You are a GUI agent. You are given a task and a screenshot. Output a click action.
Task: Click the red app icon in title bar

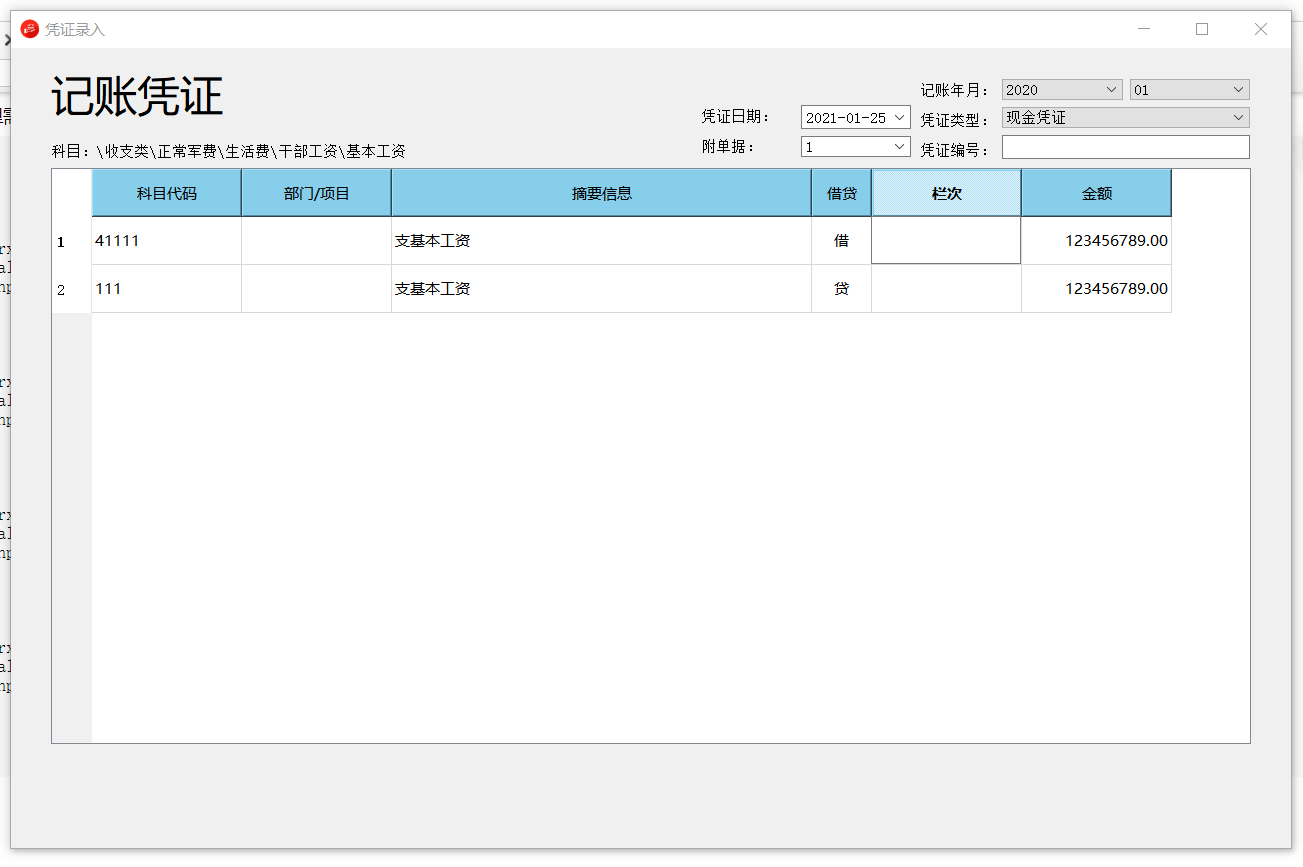click(x=30, y=29)
